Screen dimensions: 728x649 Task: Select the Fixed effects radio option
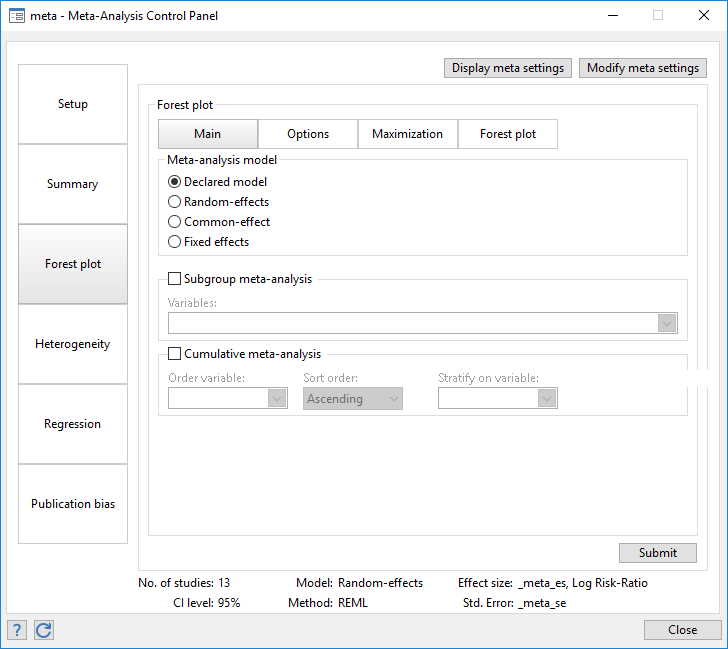pos(175,242)
